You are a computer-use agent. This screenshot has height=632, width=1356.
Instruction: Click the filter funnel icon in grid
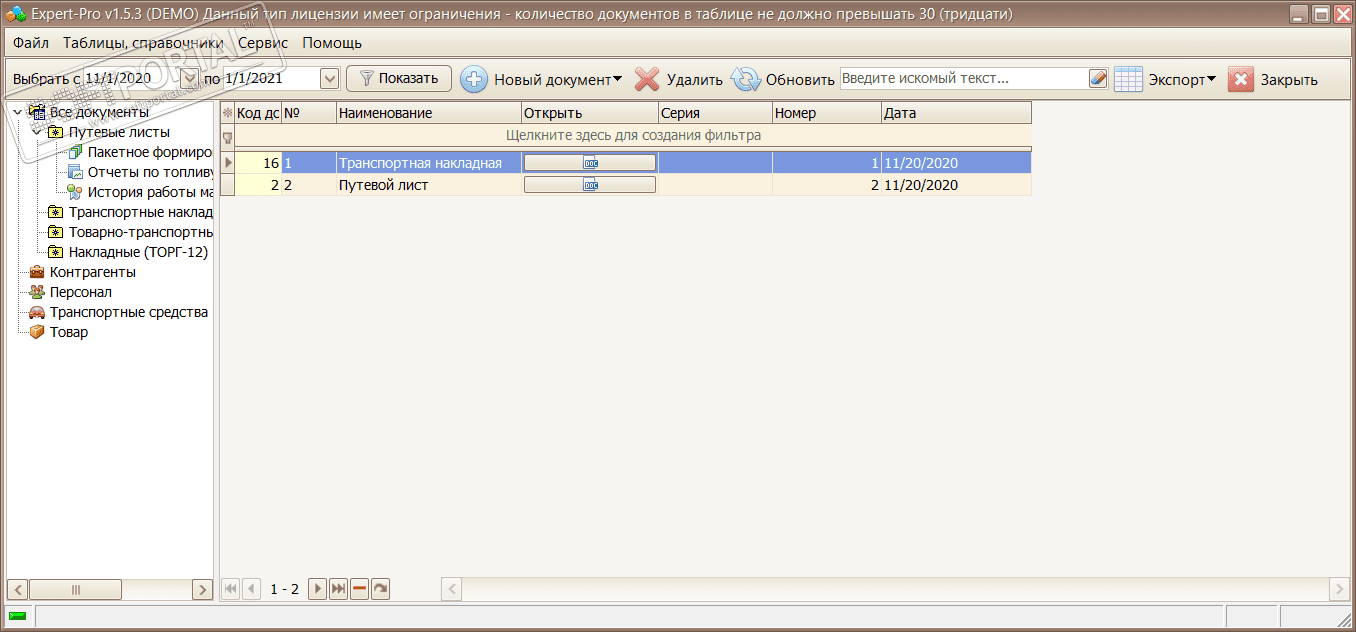click(227, 137)
